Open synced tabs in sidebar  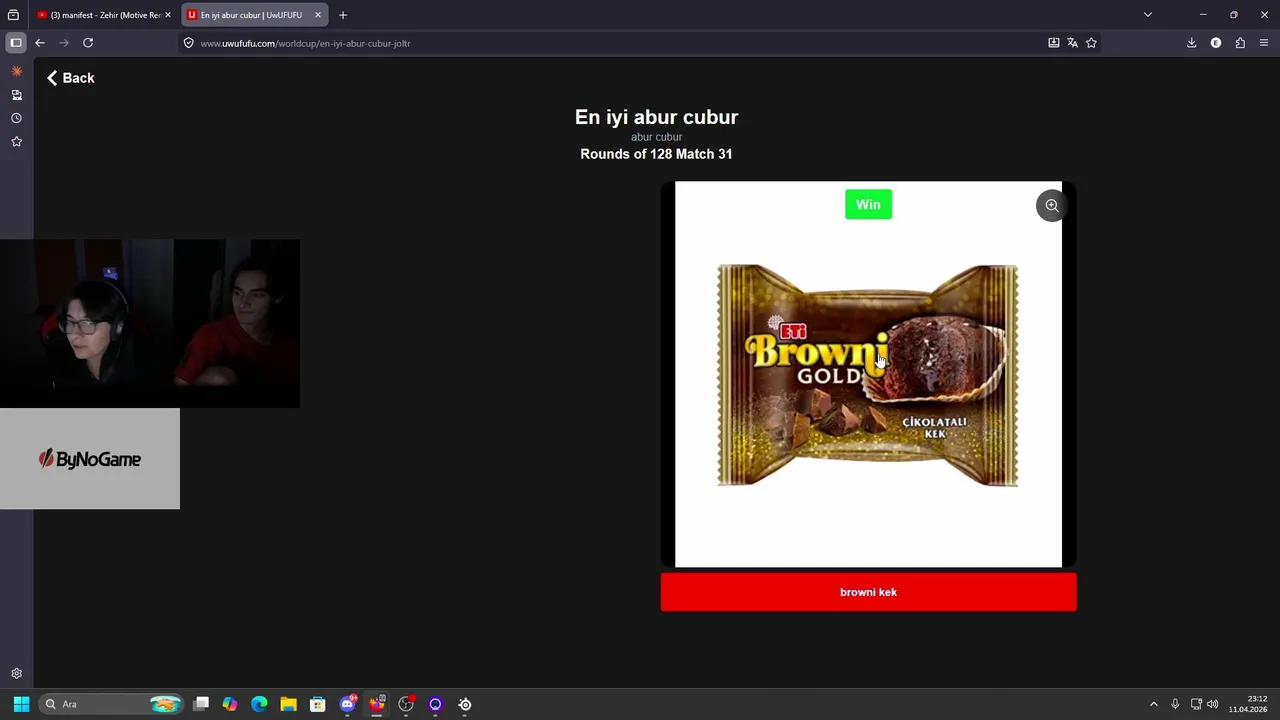(16, 95)
